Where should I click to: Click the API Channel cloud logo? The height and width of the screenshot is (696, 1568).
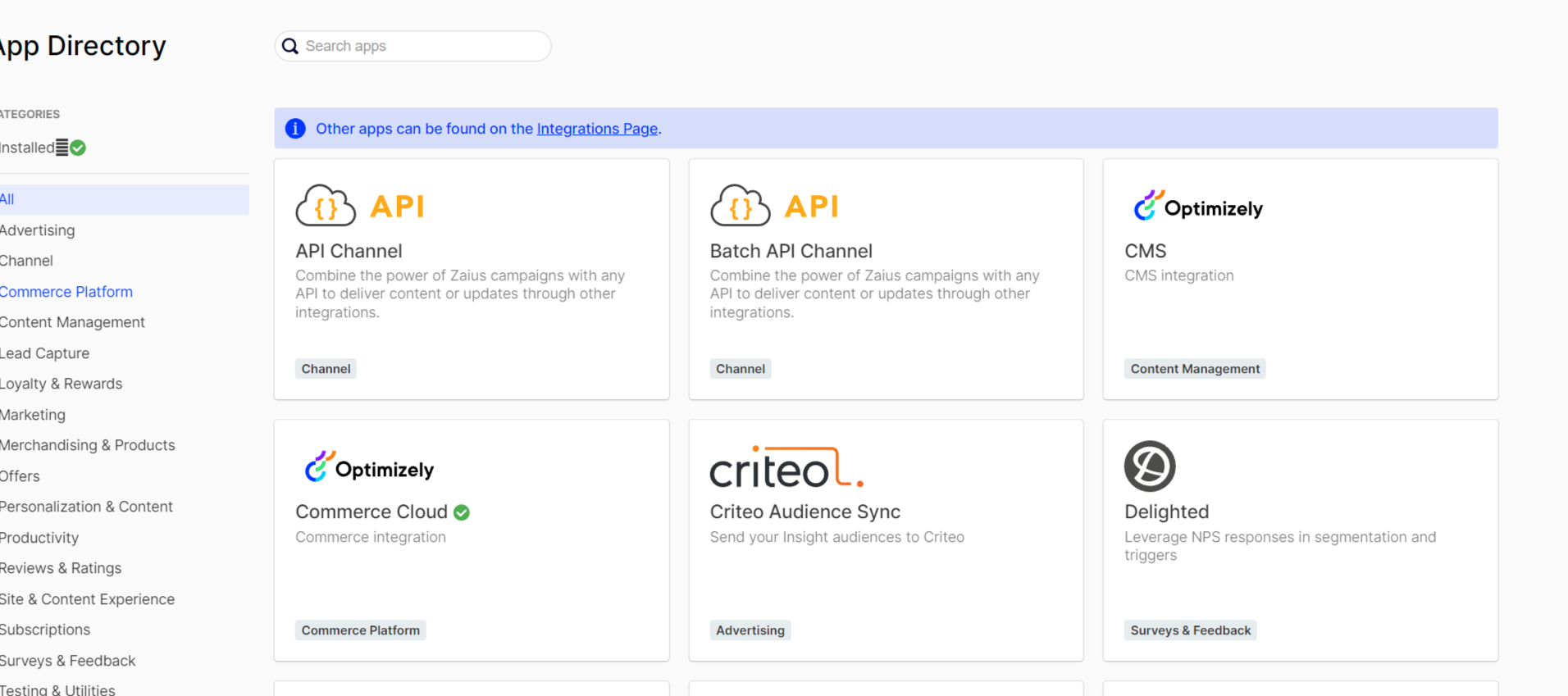(x=326, y=206)
